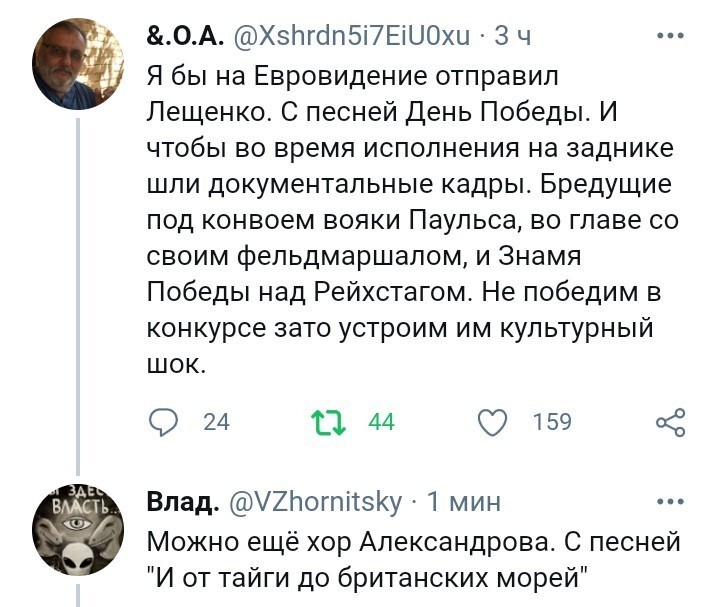Screen dimensions: 720x607
Task: Open the three-dot menu on Влад's reply
Action: pyautogui.click(x=670, y=501)
